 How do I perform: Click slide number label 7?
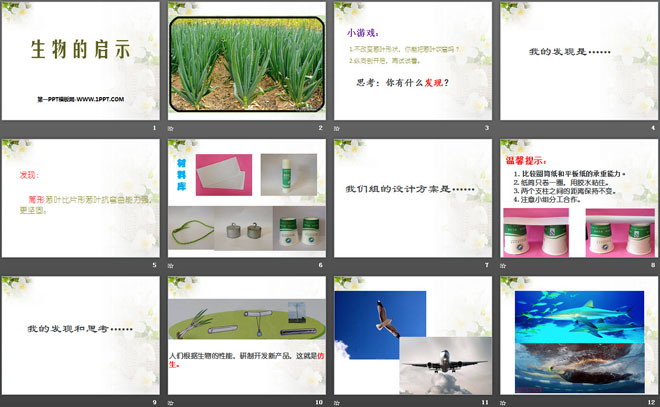click(x=487, y=265)
